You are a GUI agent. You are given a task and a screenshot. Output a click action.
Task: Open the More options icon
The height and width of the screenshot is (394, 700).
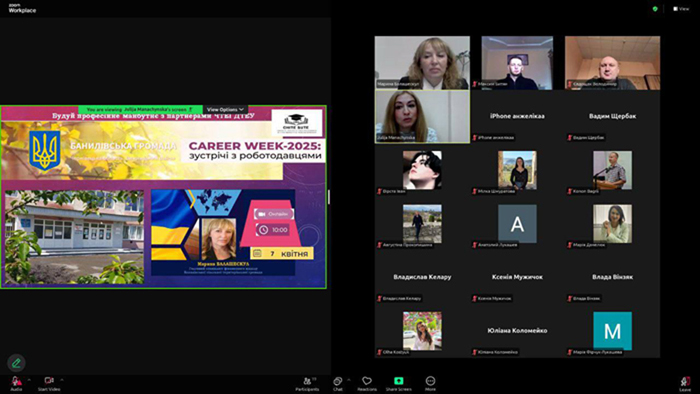point(430,381)
